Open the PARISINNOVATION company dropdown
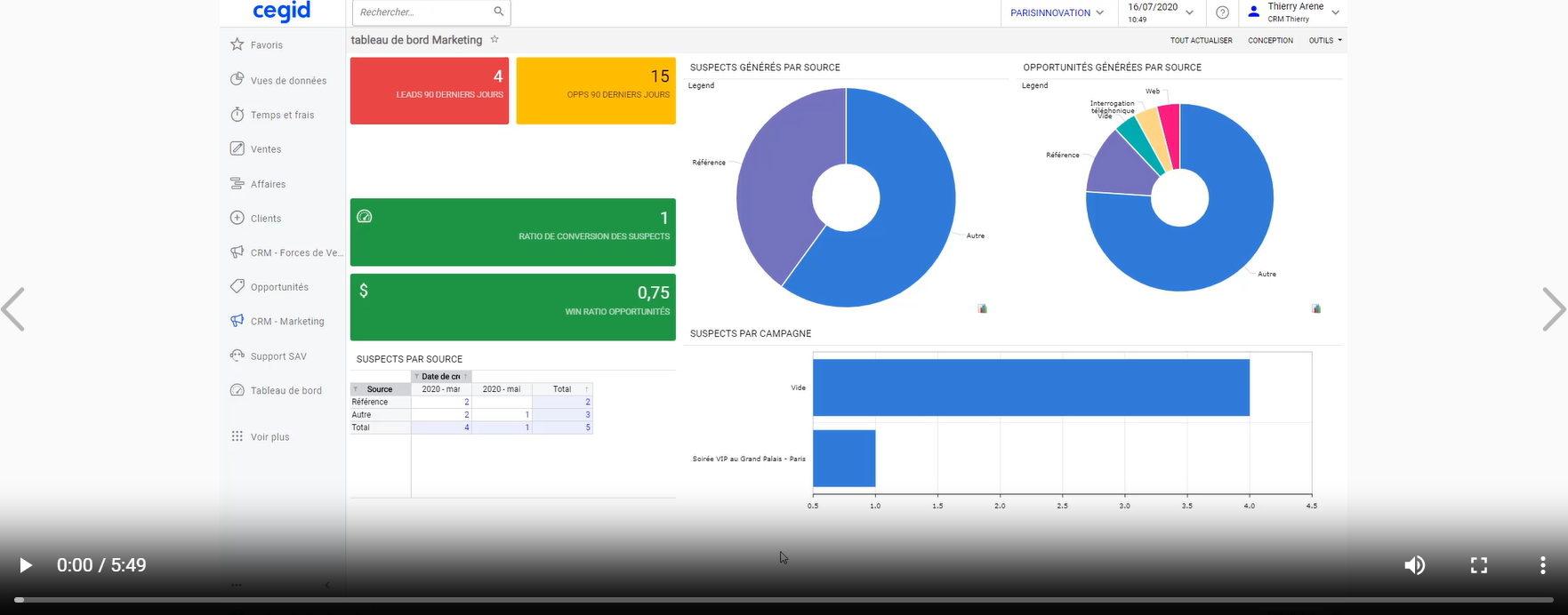This screenshot has height=615, width=1568. click(1057, 12)
